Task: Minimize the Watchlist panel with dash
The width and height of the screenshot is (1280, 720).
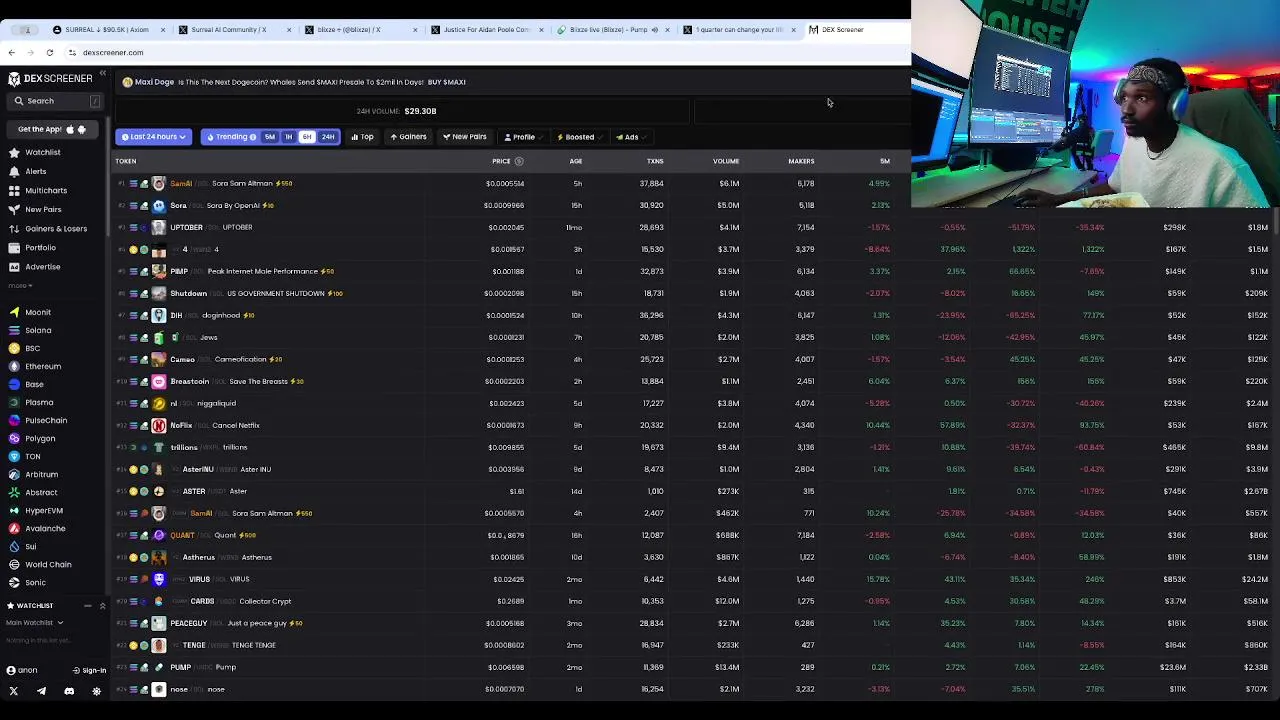Action: coord(87,606)
